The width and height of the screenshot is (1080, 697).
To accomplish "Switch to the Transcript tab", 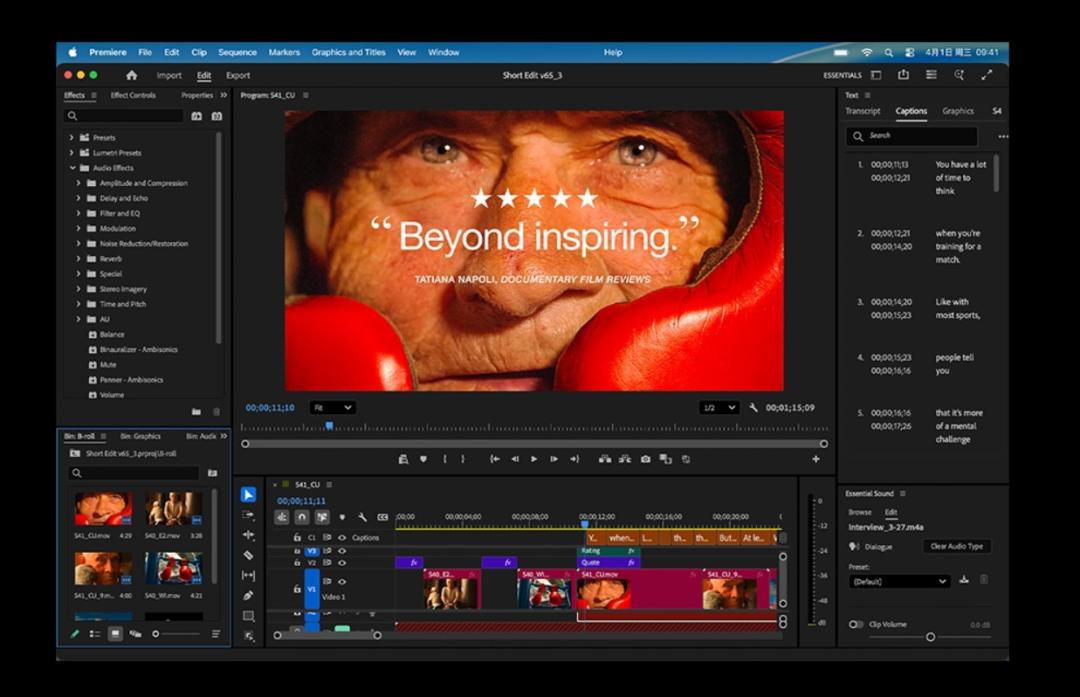I will [862, 111].
